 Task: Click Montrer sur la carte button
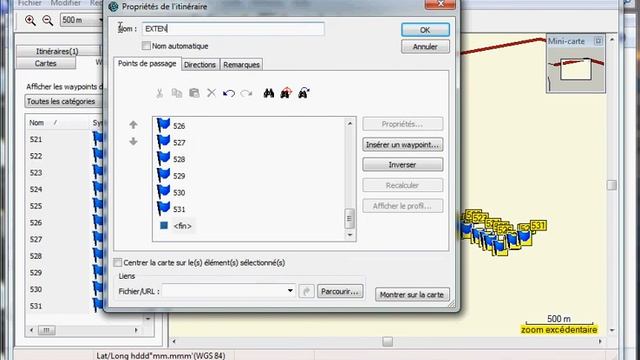coord(412,294)
